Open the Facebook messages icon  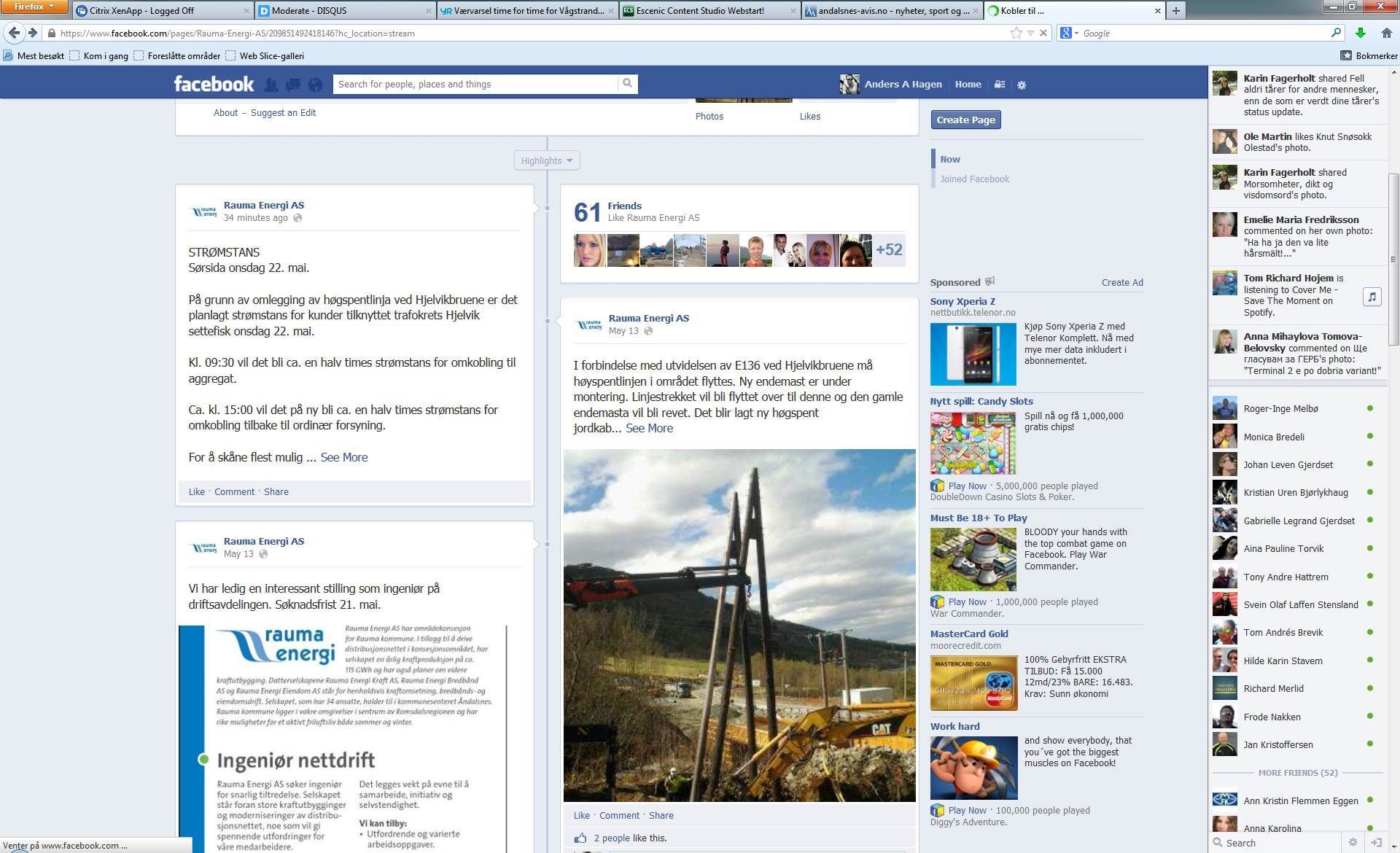[x=293, y=85]
